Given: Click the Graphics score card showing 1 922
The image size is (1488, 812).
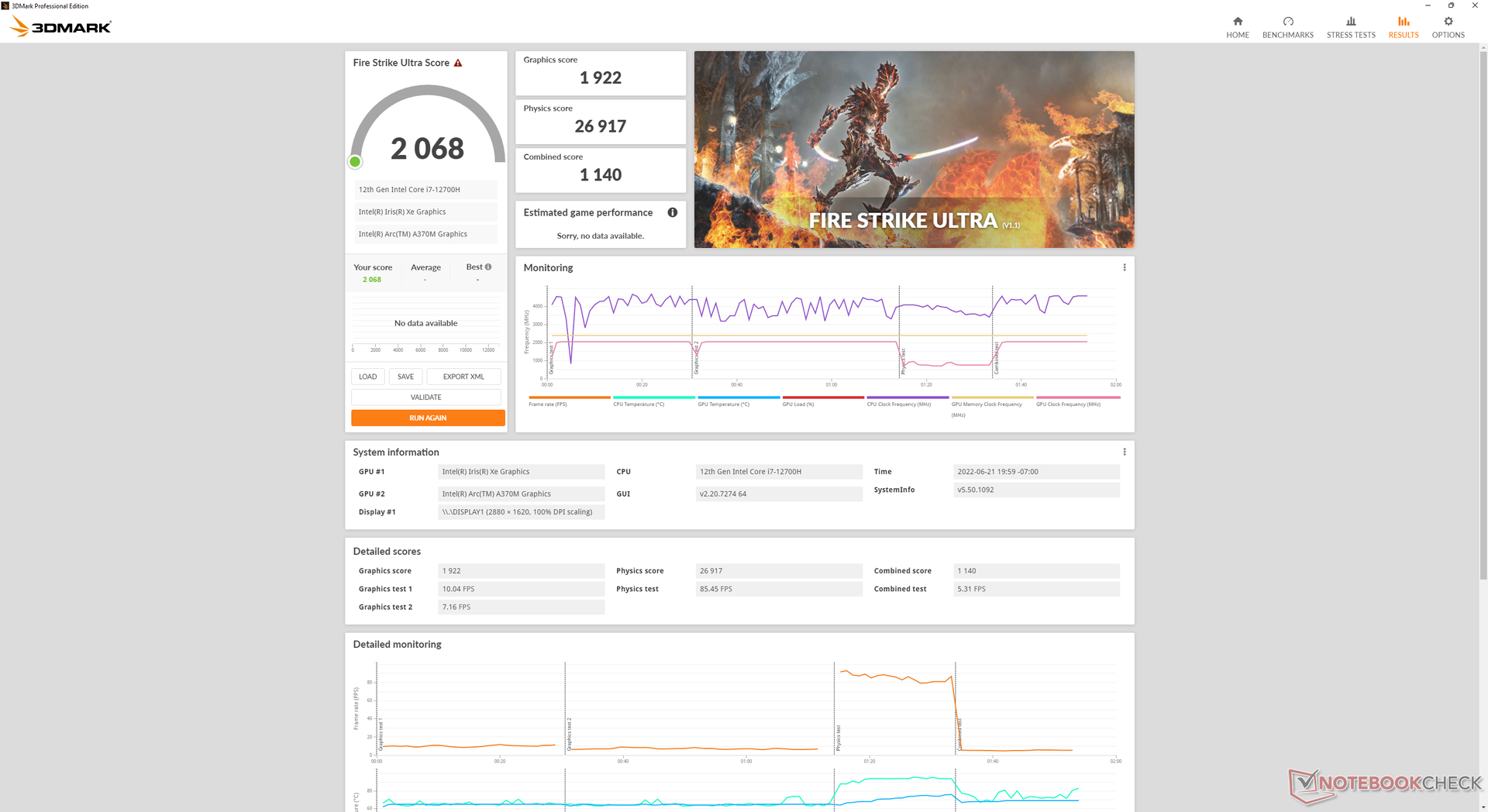Looking at the screenshot, I should point(601,73).
